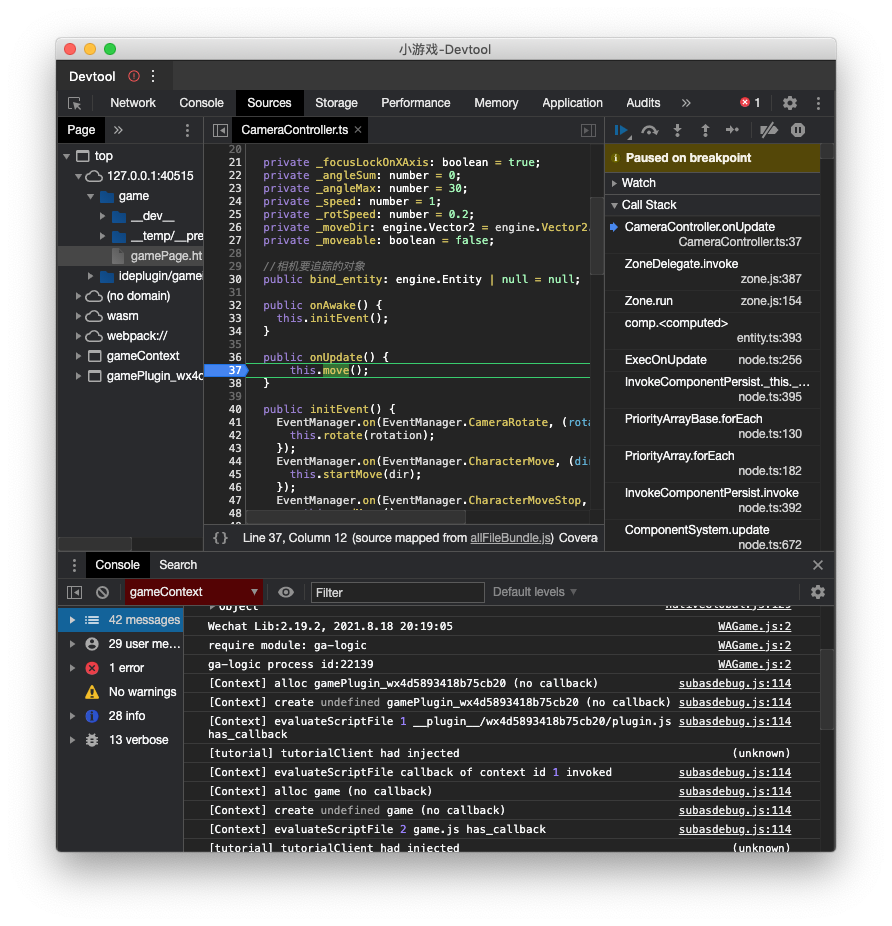Screen dimensions: 892x926
Task: Open the drawer three-dot menu beside Console
Action: point(74,565)
